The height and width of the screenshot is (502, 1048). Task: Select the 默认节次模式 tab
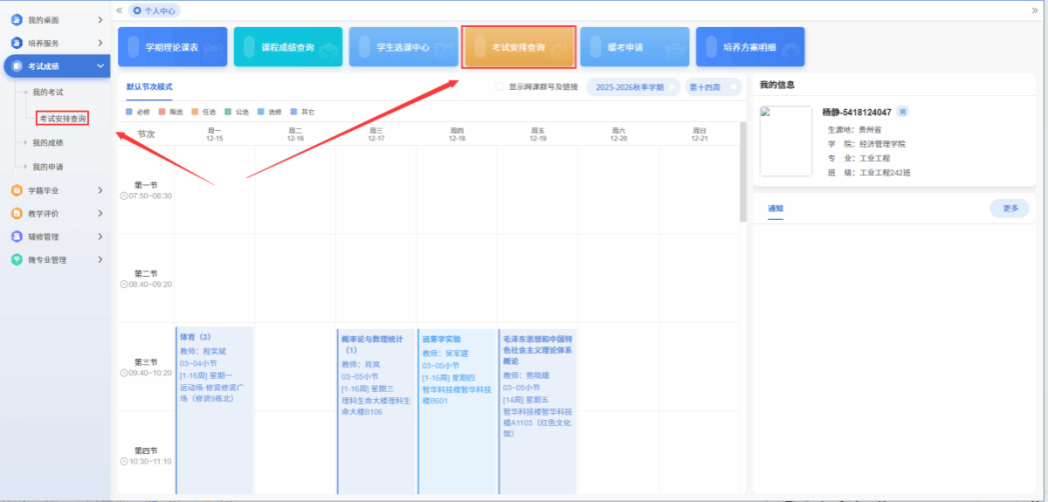pyautogui.click(x=149, y=87)
